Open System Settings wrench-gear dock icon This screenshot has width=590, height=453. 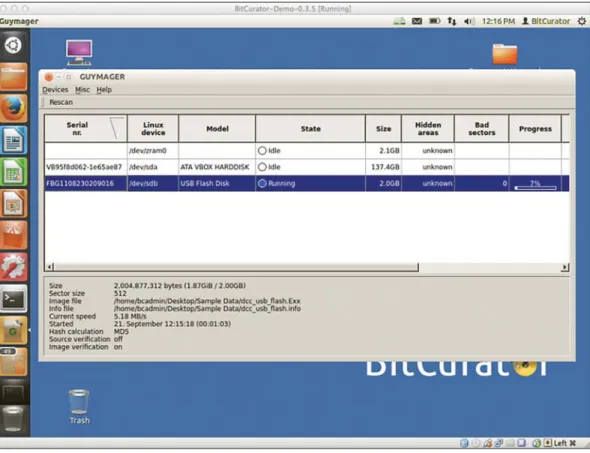tap(14, 267)
